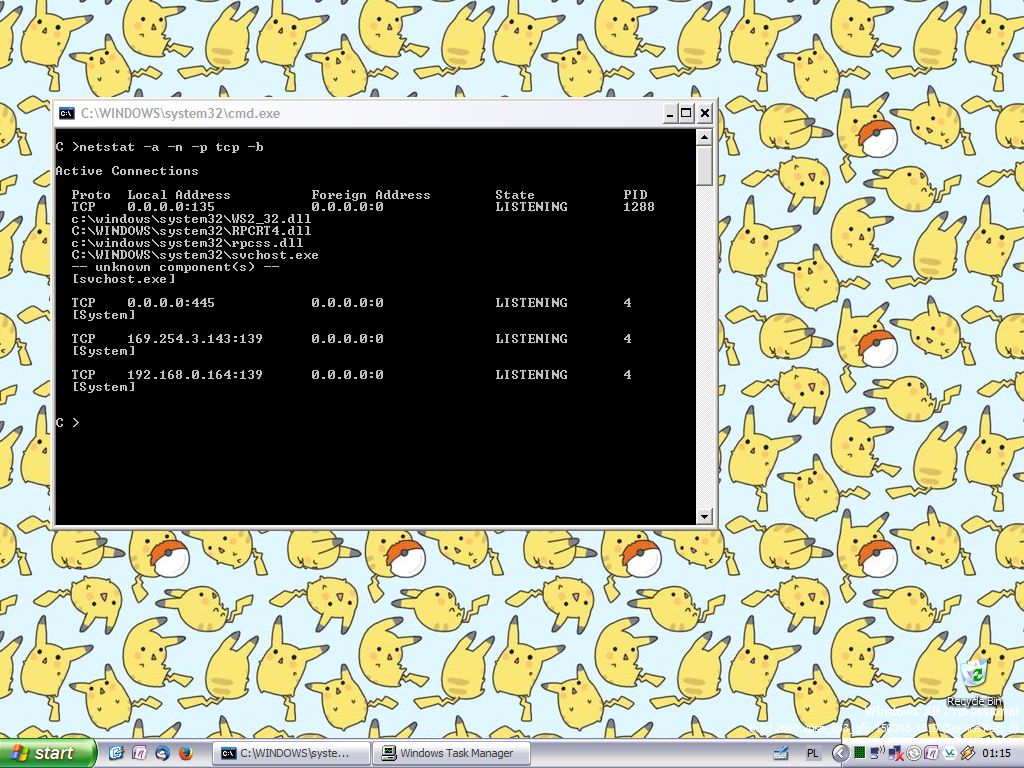Click the OneNote tray icon
This screenshot has height=768, width=1024.
(931, 753)
